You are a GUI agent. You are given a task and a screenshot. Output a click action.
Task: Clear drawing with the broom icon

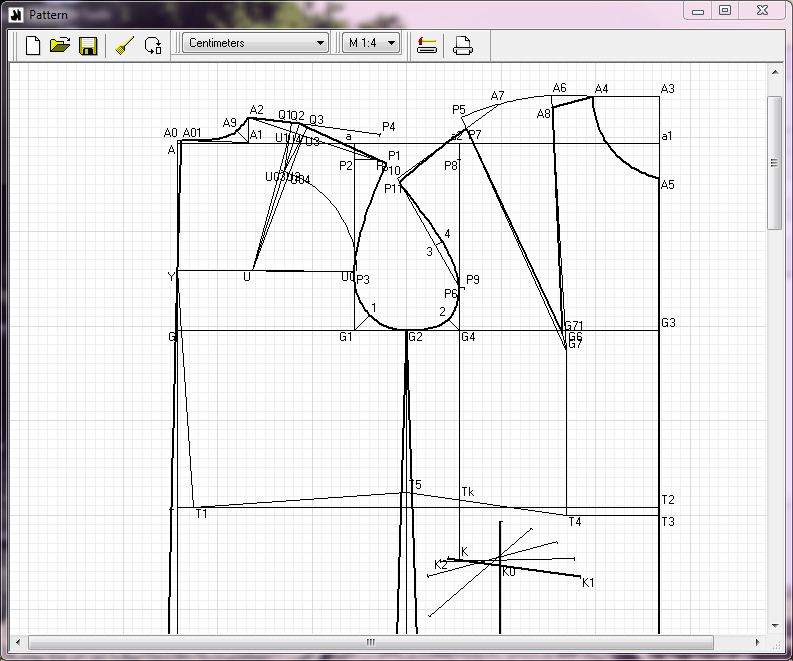(124, 46)
